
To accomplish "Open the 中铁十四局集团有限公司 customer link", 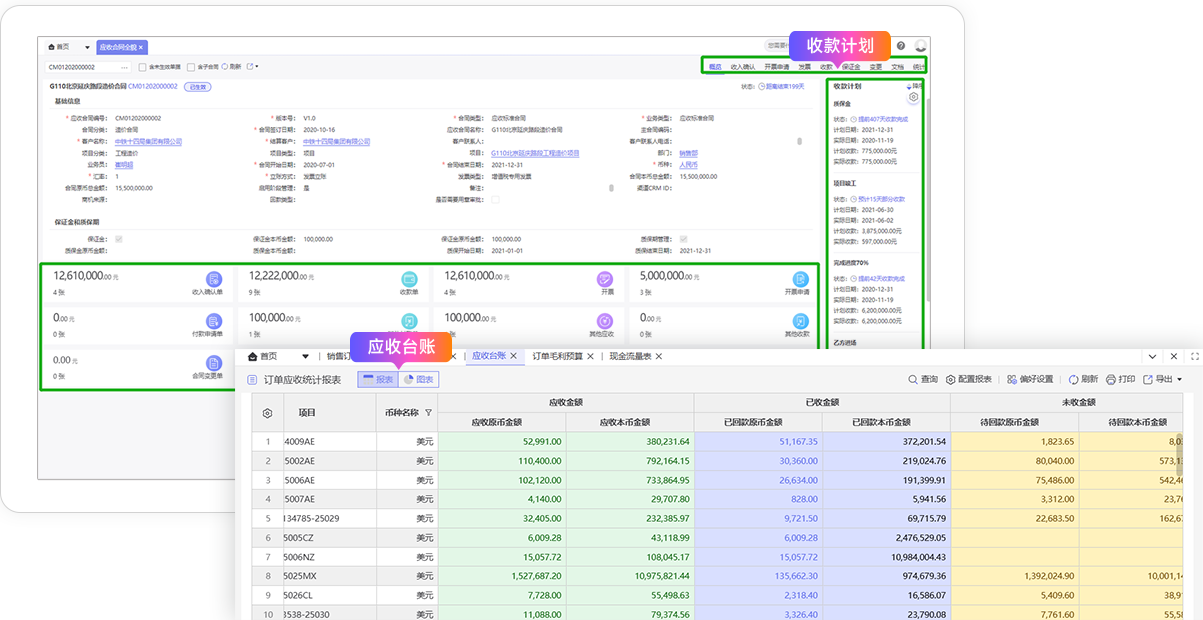I will point(148,142).
